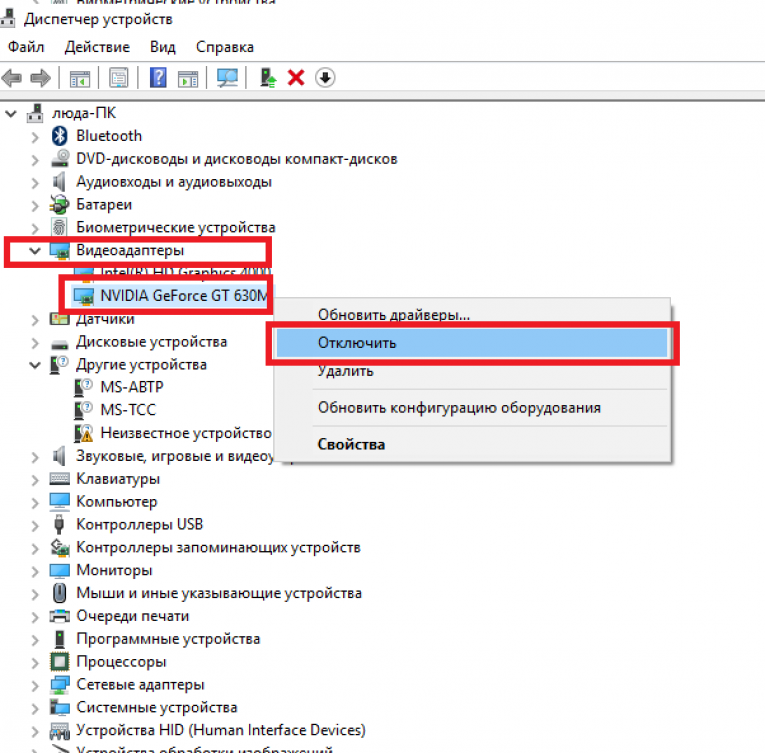765x753 pixels.
Task: Expand the Сетевые адаптеры chevron
Action: click(x=35, y=685)
